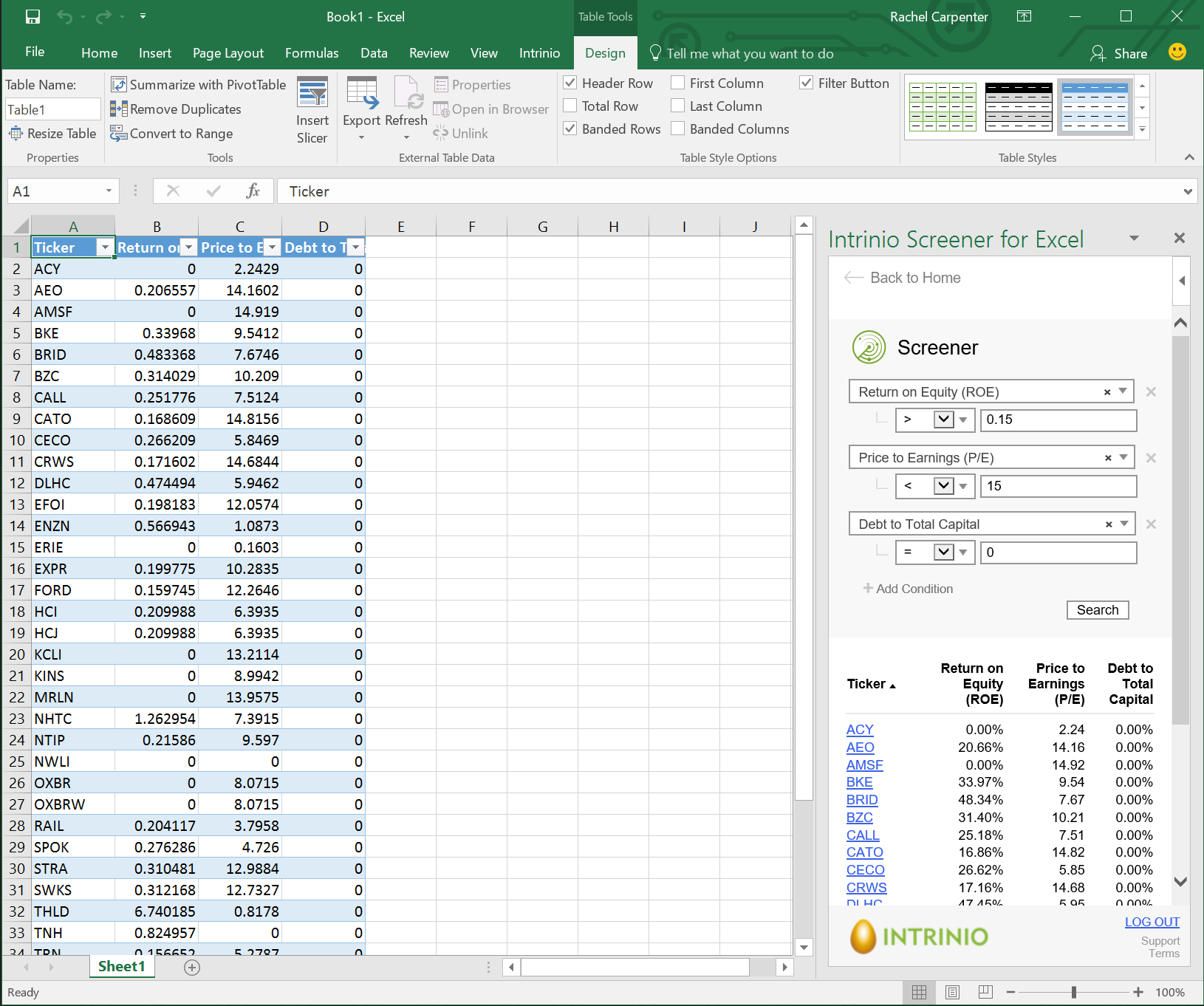The width and height of the screenshot is (1204, 1006).
Task: Switch to the Formulas tab
Action: click(312, 53)
